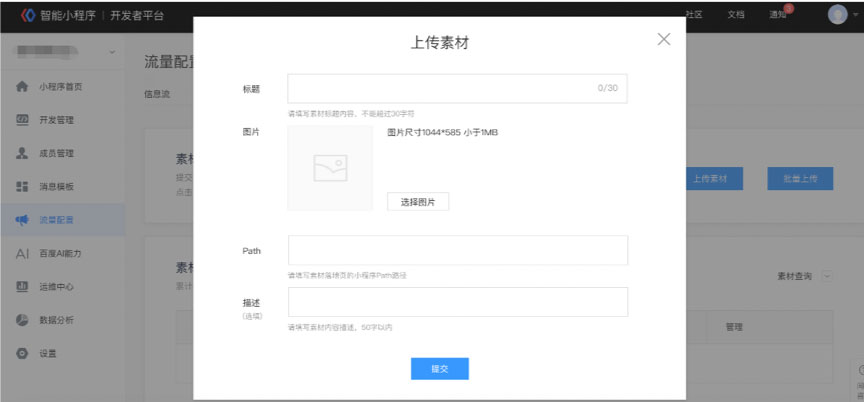864x402 pixels.
Task: Open 设置 via the gear icon
Action: click(22, 354)
